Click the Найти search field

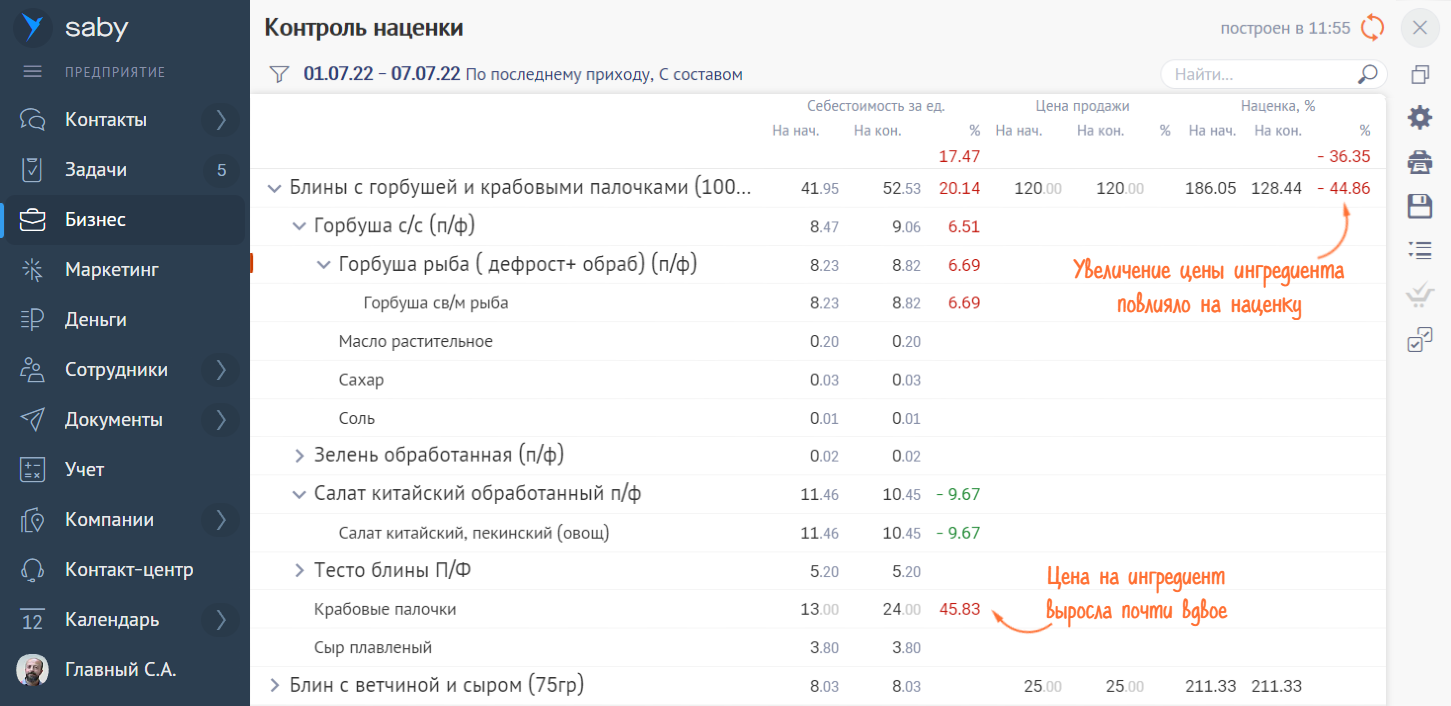click(x=1260, y=74)
